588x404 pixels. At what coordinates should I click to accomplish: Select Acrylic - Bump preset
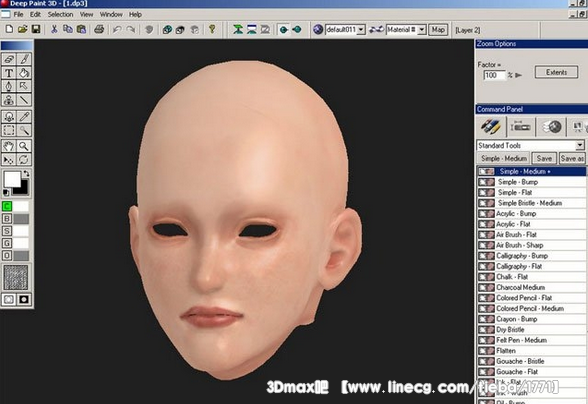pos(531,213)
